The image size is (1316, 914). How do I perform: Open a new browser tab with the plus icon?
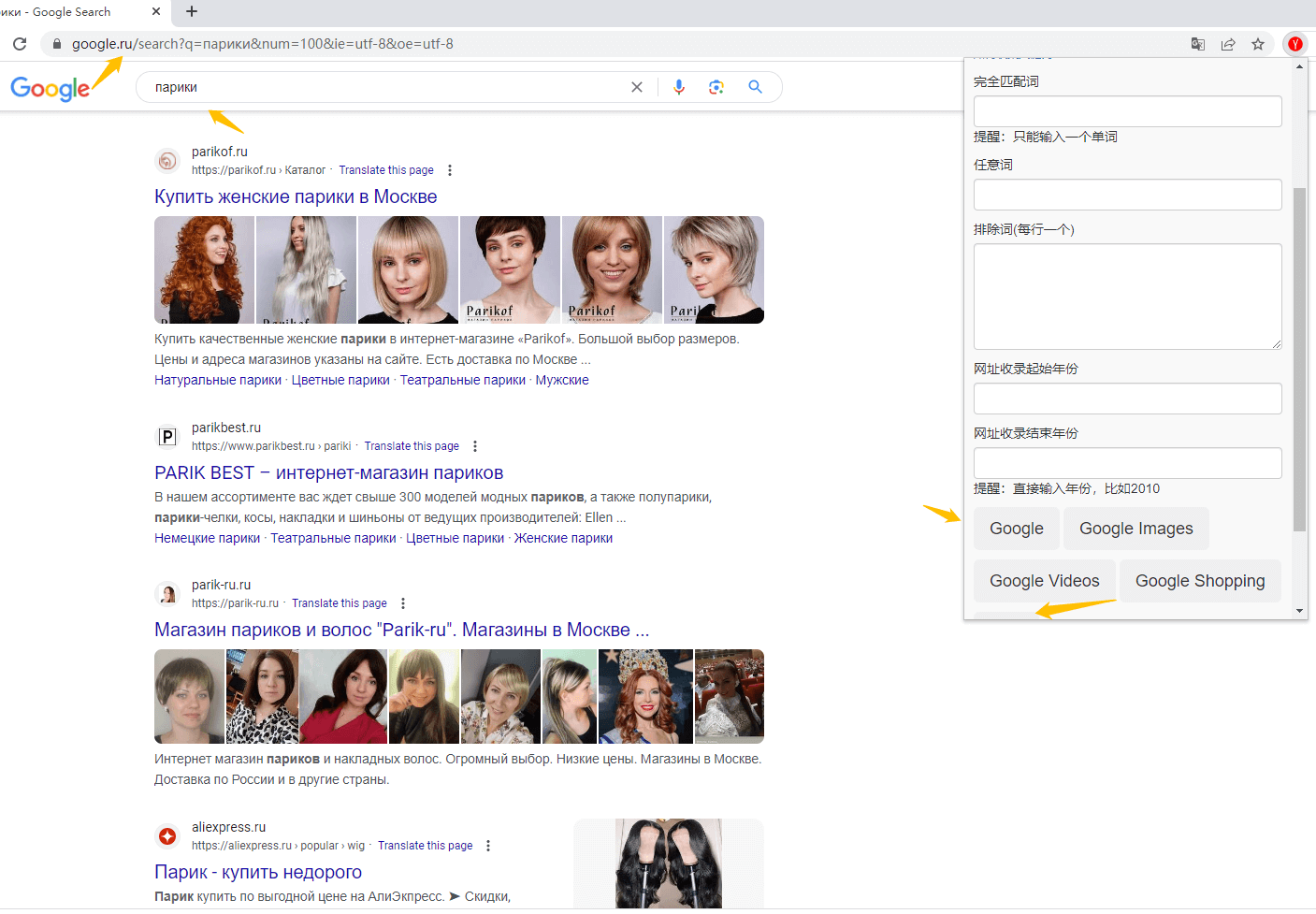[192, 11]
